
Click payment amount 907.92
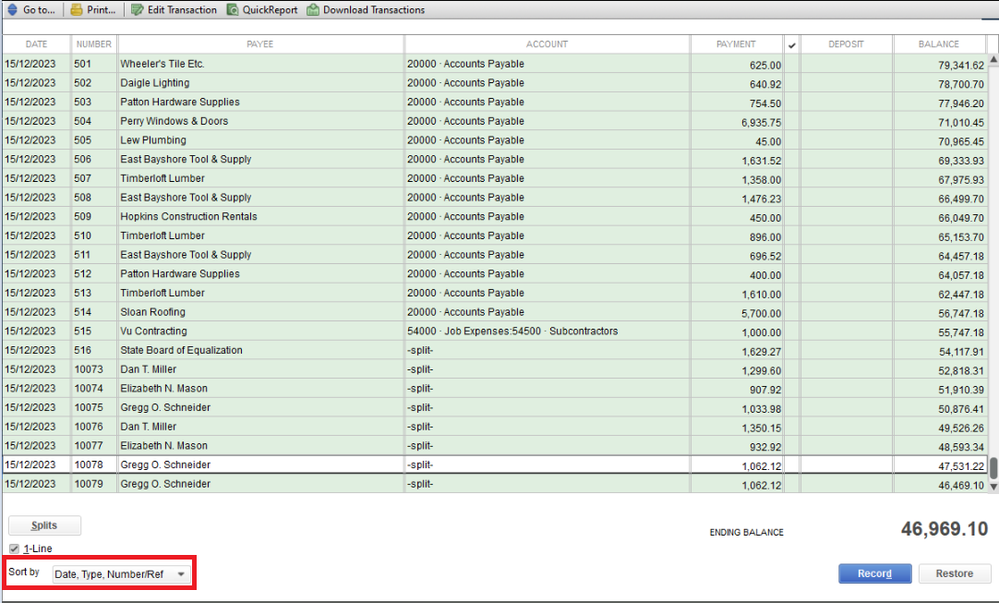tap(765, 390)
